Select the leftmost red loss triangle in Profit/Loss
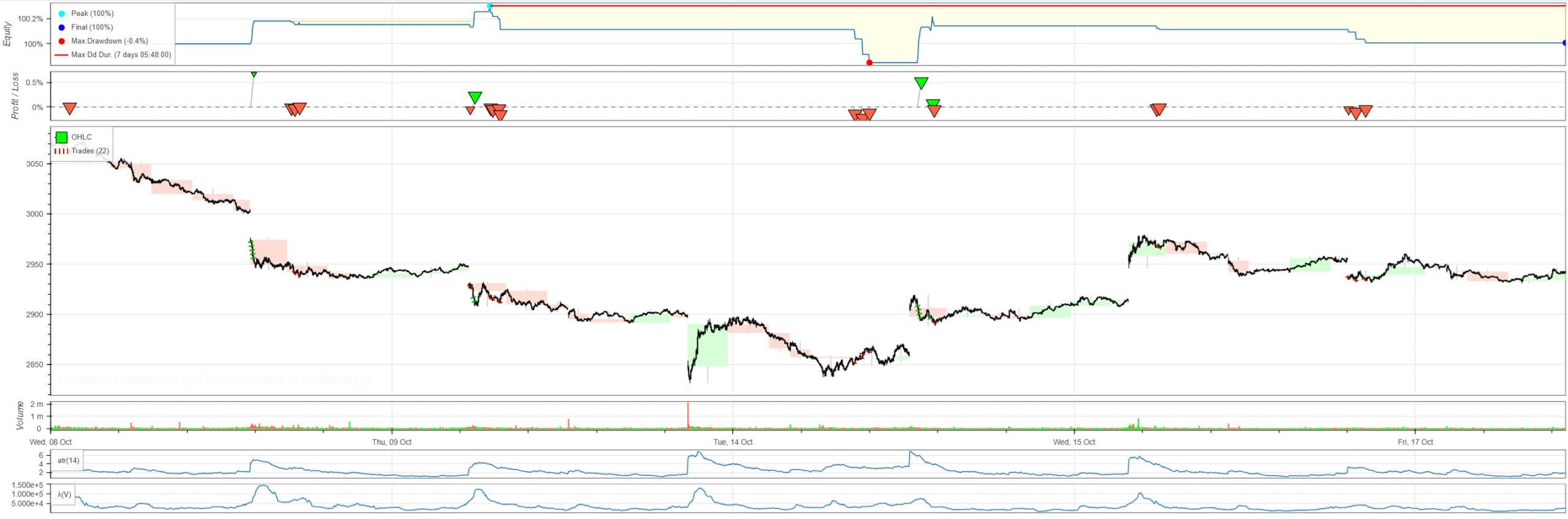Screen dimensions: 1568x519 click(x=70, y=108)
